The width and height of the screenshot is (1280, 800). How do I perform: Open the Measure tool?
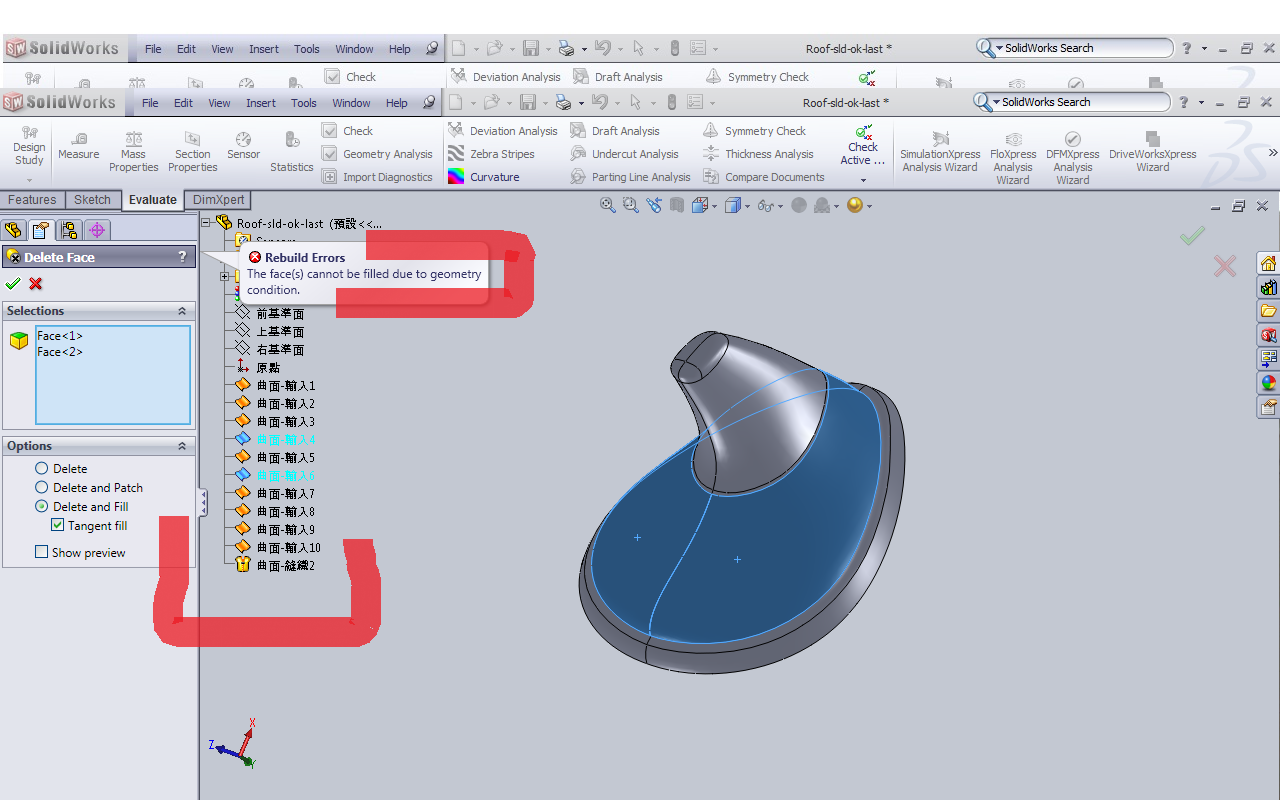(x=78, y=146)
